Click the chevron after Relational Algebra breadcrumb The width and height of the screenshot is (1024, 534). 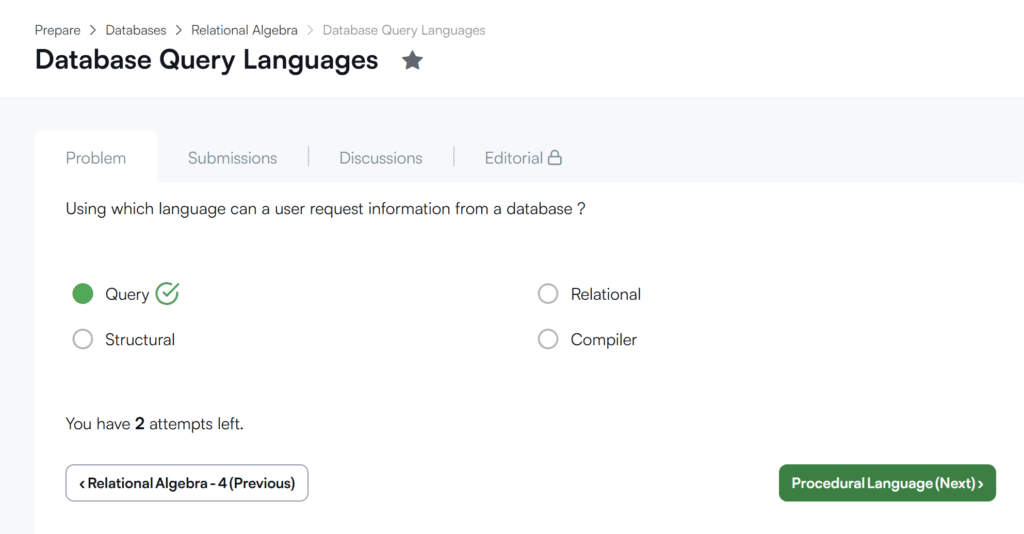click(x=310, y=30)
